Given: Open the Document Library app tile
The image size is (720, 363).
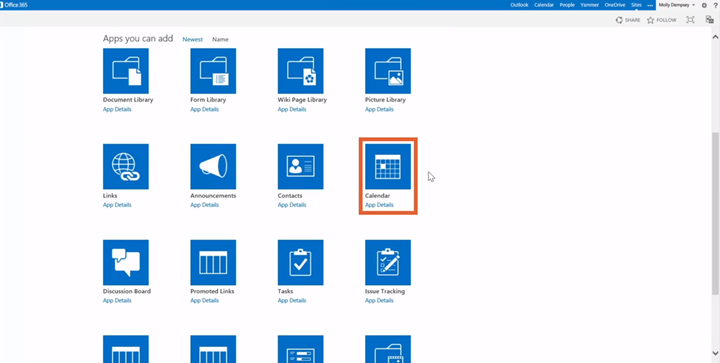Looking at the screenshot, I should [x=126, y=71].
